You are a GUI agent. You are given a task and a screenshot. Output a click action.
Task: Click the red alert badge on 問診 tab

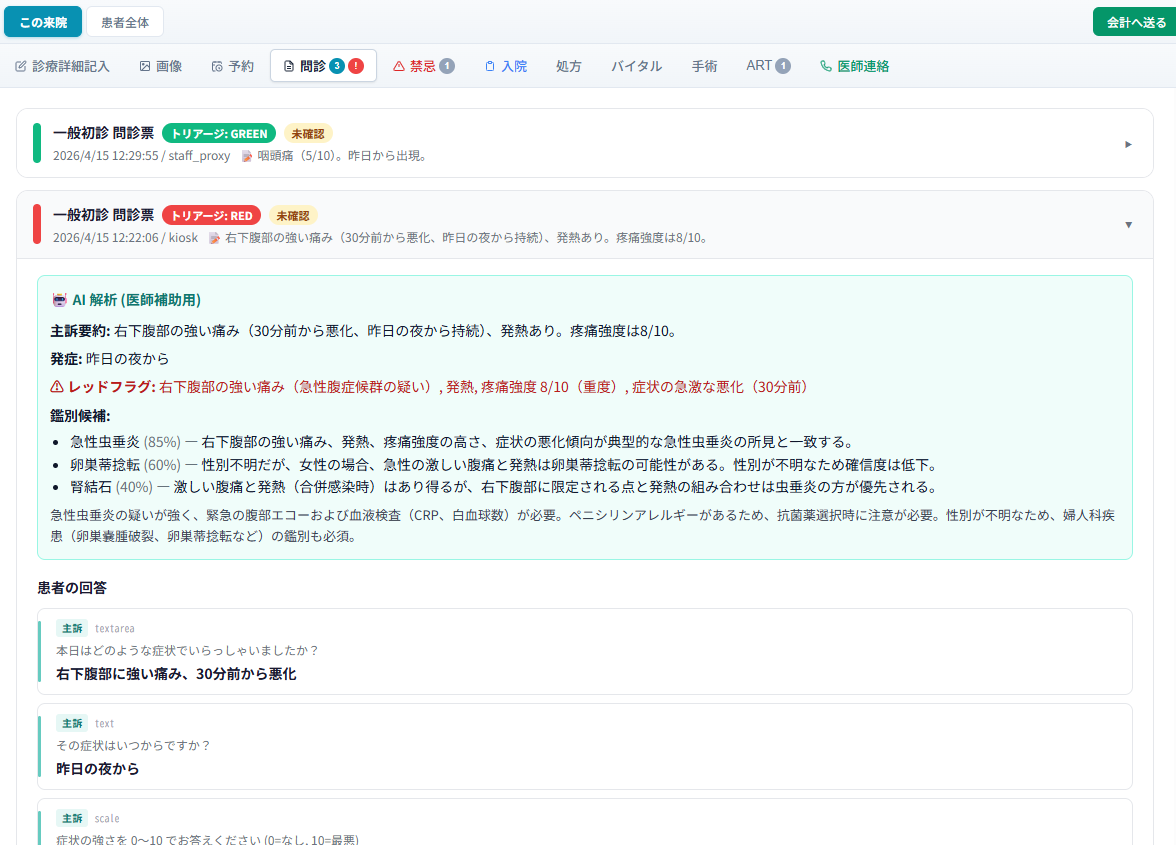[355, 65]
